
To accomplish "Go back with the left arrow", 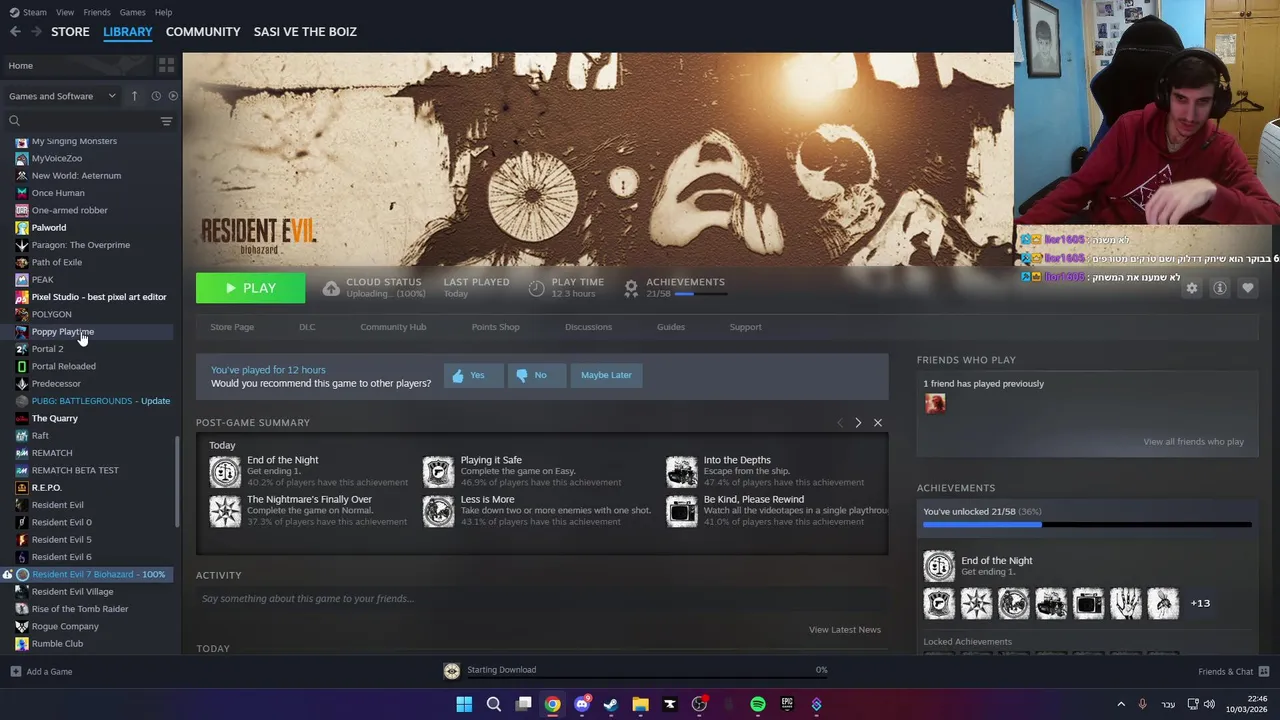I will pos(15,32).
